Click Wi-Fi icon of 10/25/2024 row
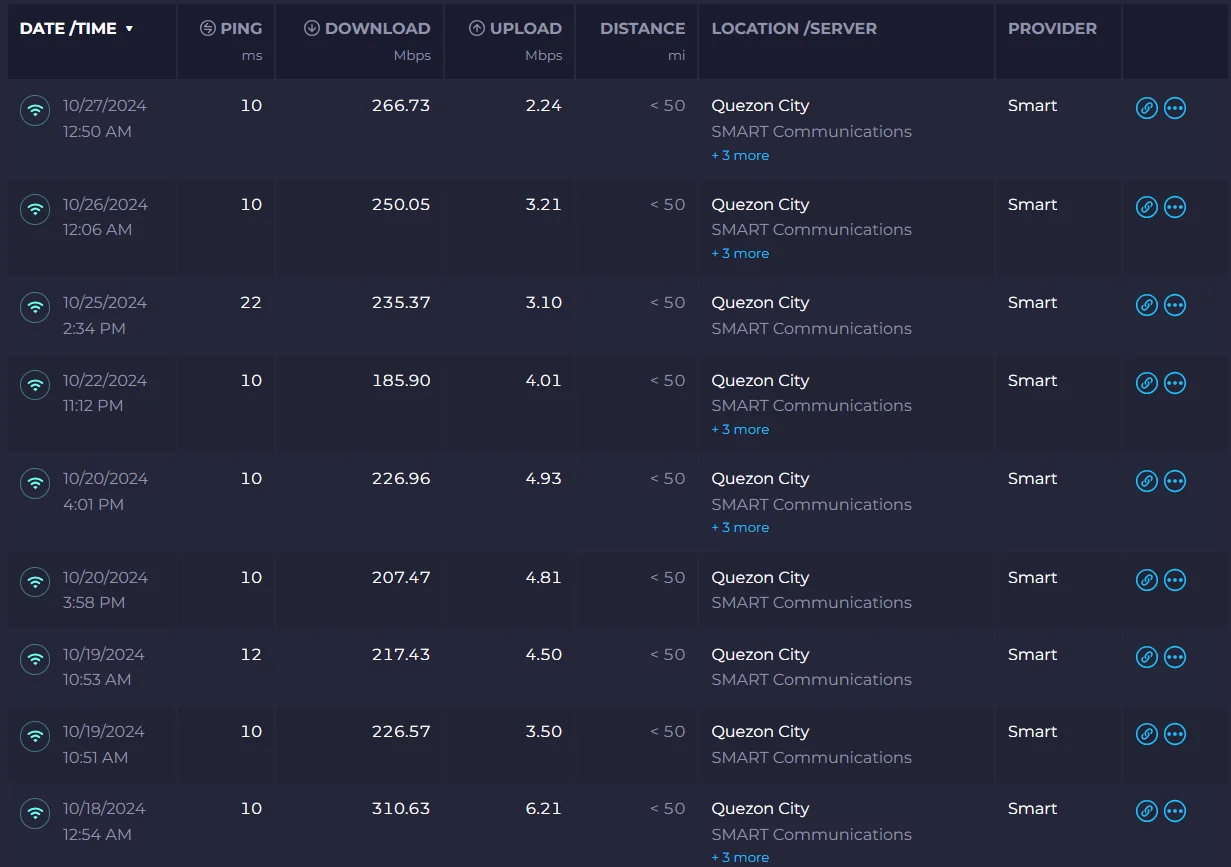Image resolution: width=1231 pixels, height=867 pixels. (35, 308)
